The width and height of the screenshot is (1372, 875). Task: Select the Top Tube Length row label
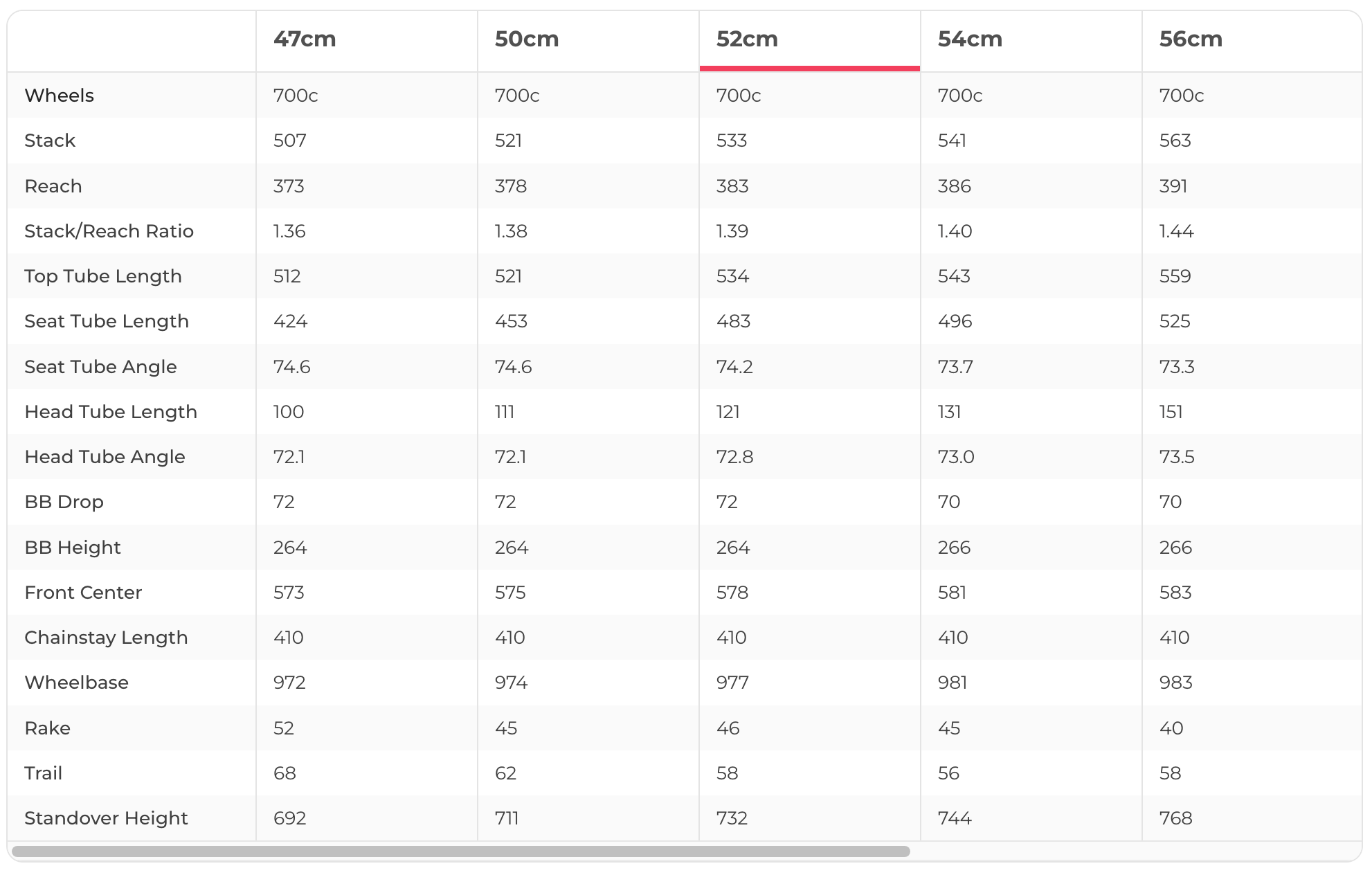[103, 276]
